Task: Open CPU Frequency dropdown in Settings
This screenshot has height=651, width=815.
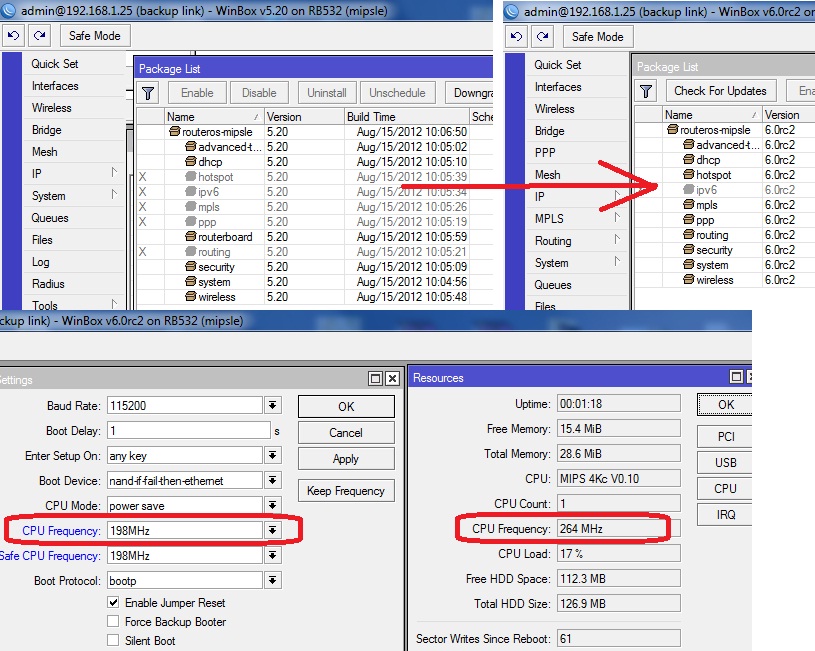Action: tap(272, 530)
